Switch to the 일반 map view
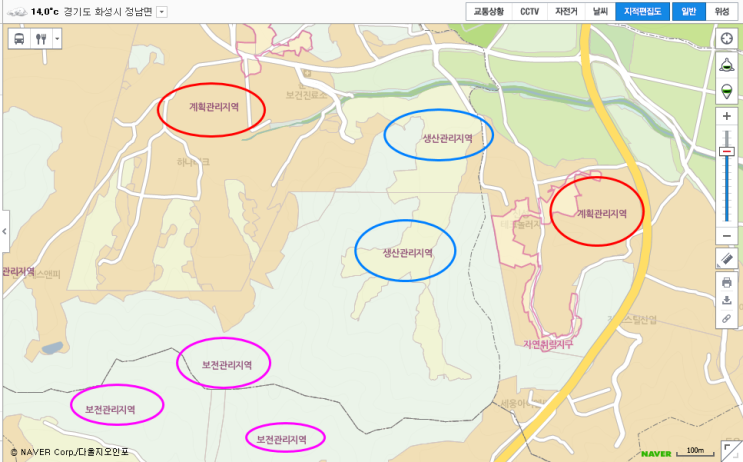 pos(689,11)
